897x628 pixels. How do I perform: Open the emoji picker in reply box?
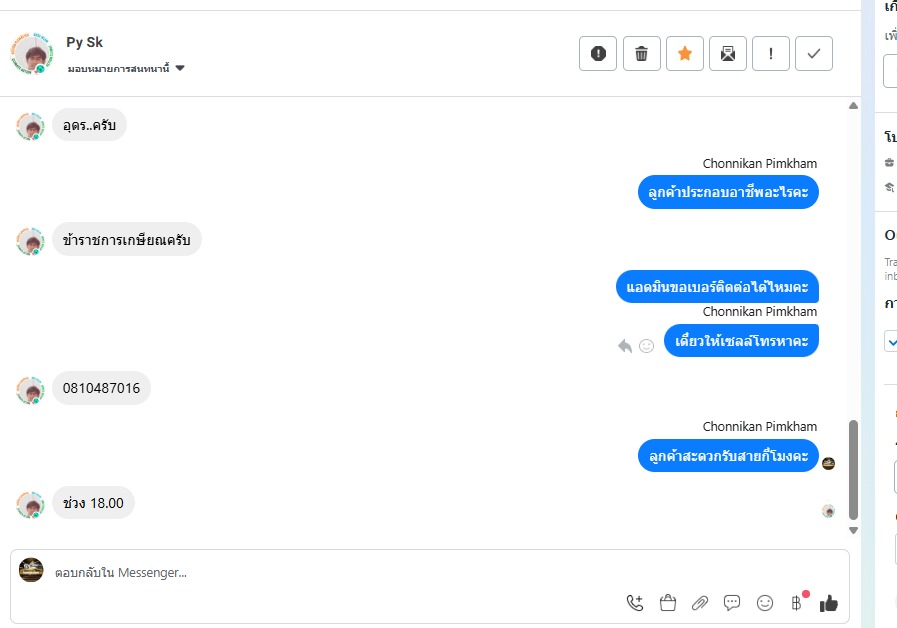point(765,603)
